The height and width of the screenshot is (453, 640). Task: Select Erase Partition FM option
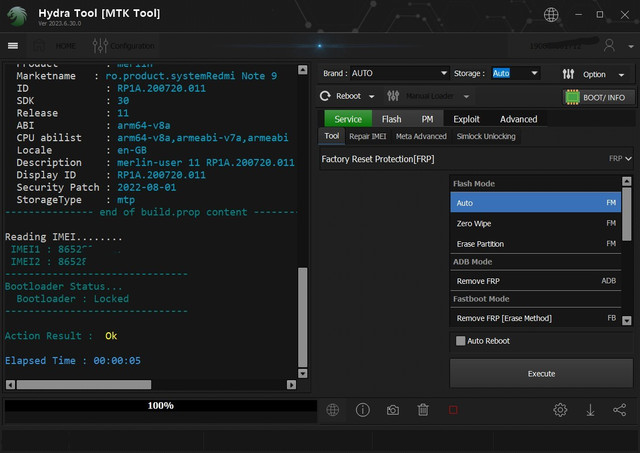click(536, 244)
